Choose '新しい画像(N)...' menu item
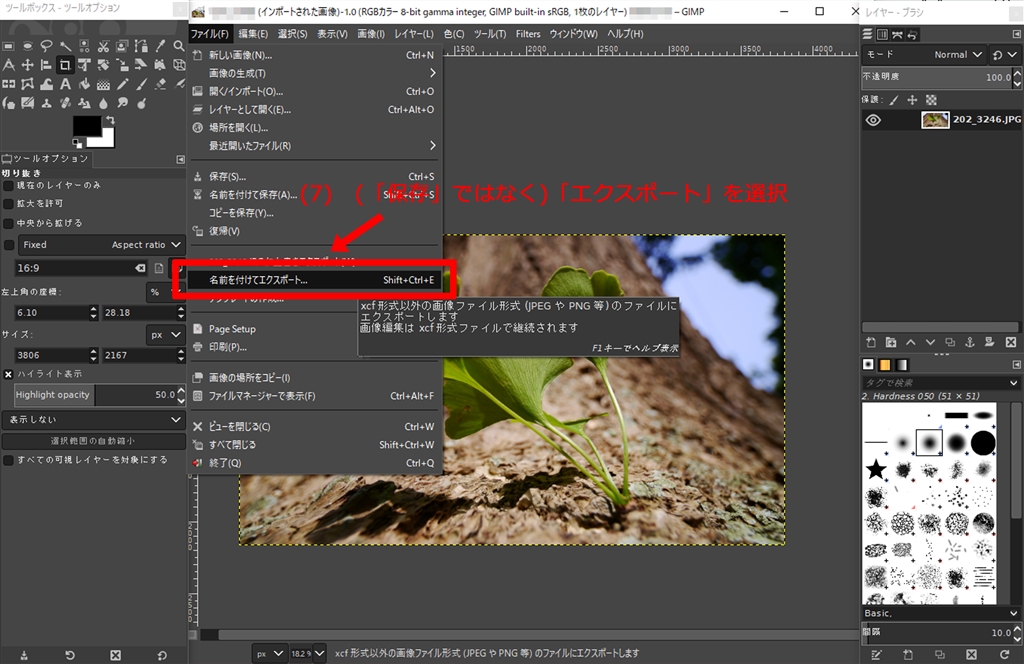The width and height of the screenshot is (1024, 664). coord(315,55)
